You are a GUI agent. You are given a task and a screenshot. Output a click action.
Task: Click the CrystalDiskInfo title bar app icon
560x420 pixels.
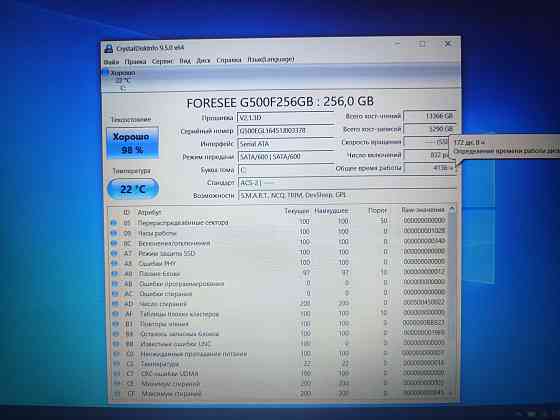[109, 49]
